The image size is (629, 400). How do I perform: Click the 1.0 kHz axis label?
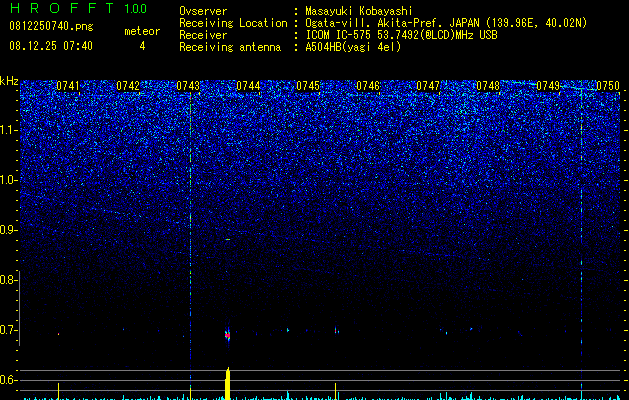coord(8,180)
